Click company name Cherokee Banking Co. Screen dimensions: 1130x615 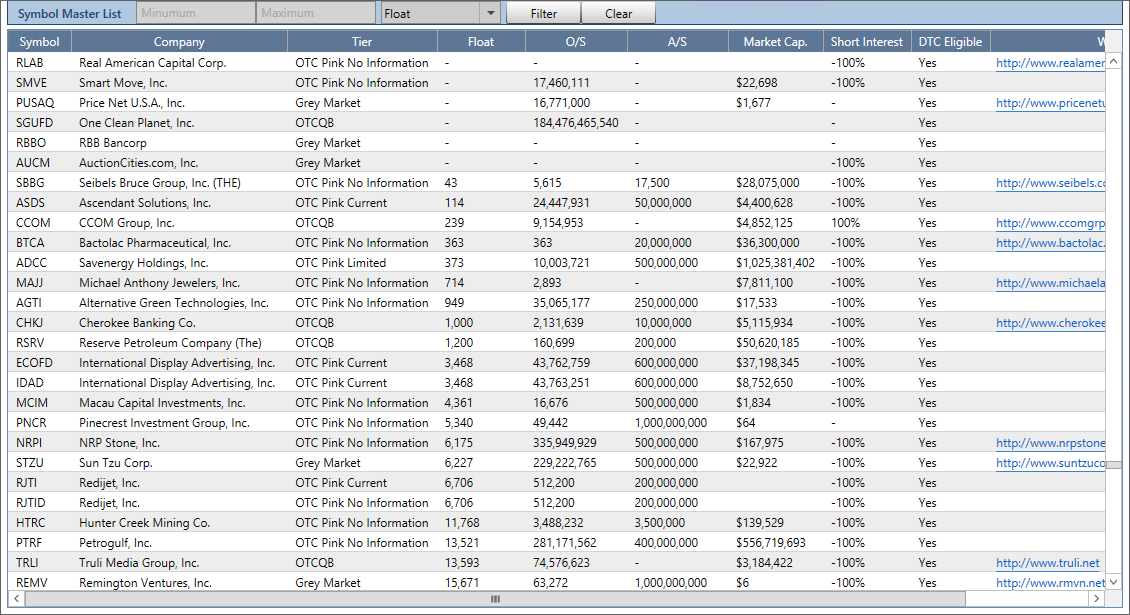click(138, 323)
